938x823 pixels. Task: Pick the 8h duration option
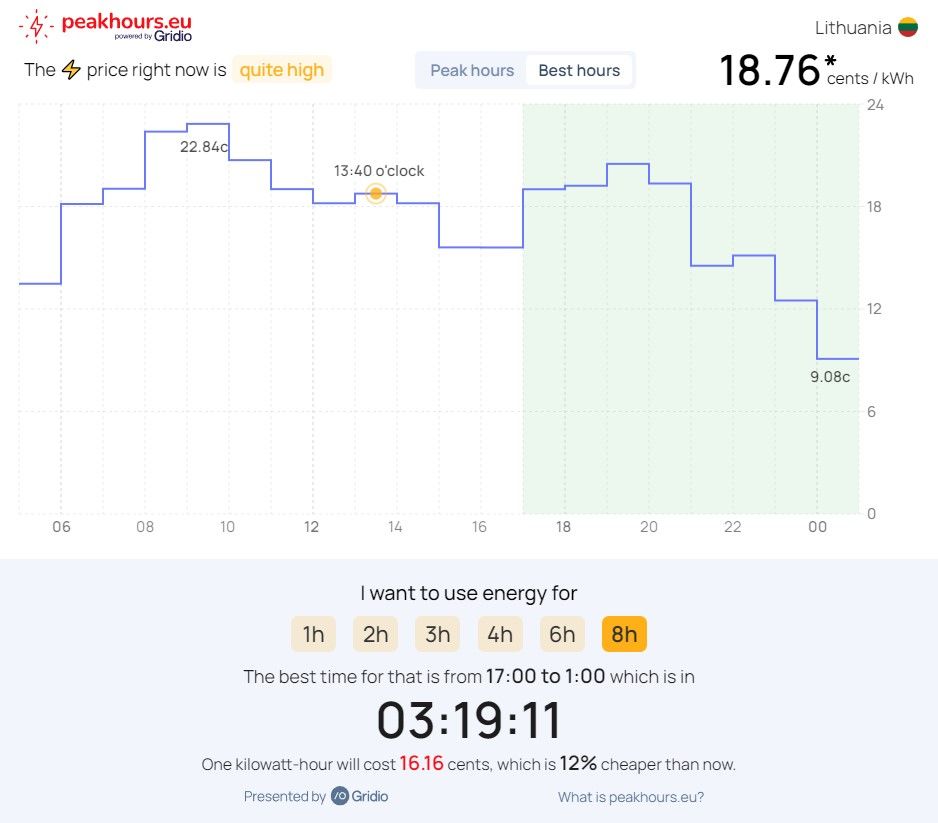click(624, 634)
